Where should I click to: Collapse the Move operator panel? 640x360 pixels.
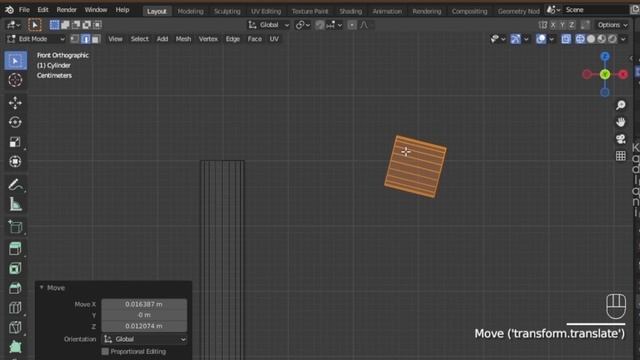(x=42, y=288)
